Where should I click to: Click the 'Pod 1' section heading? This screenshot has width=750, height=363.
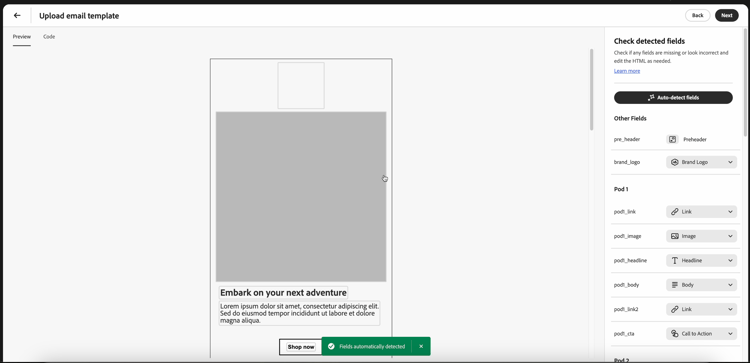click(621, 189)
